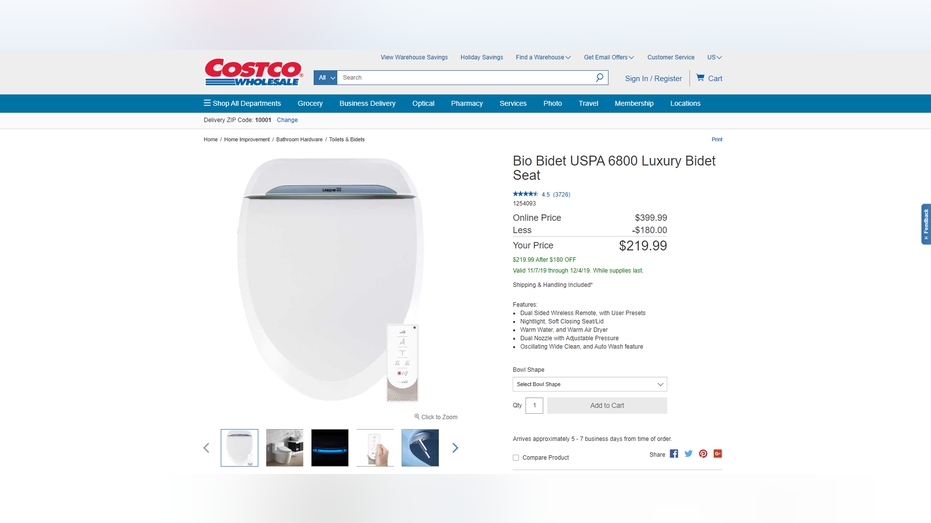The image size is (931, 523).
Task: Open the All search category dropdown
Action: coord(325,78)
